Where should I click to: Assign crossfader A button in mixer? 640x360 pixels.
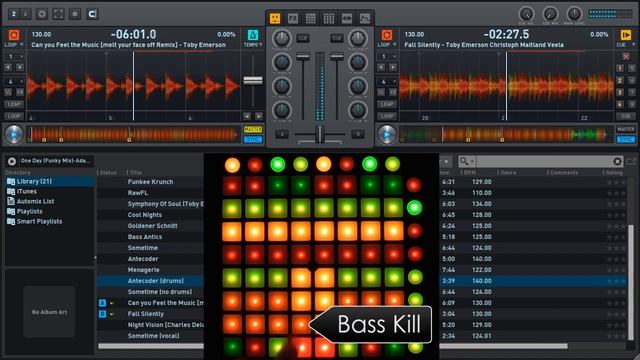click(x=282, y=134)
